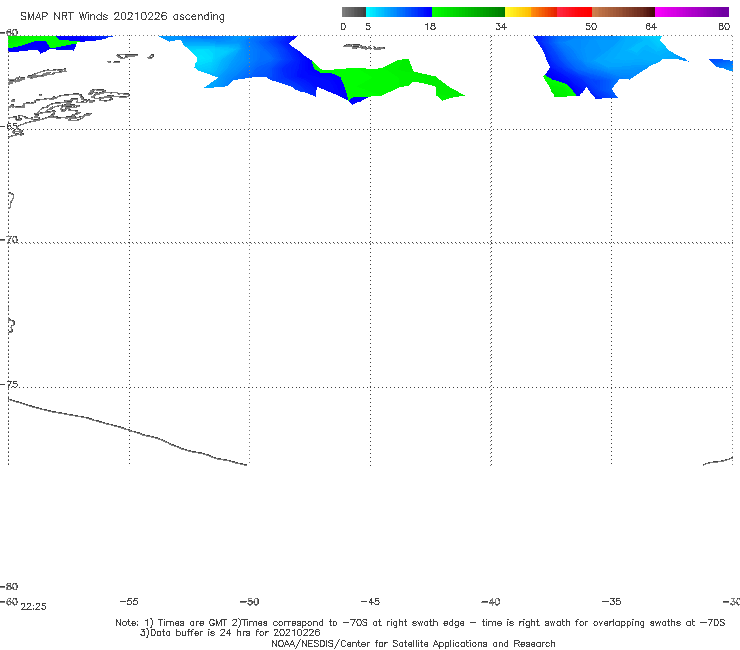Screen dimensions: 740x650
Task: Click the gray segment of the color scale
Action: (353, 12)
